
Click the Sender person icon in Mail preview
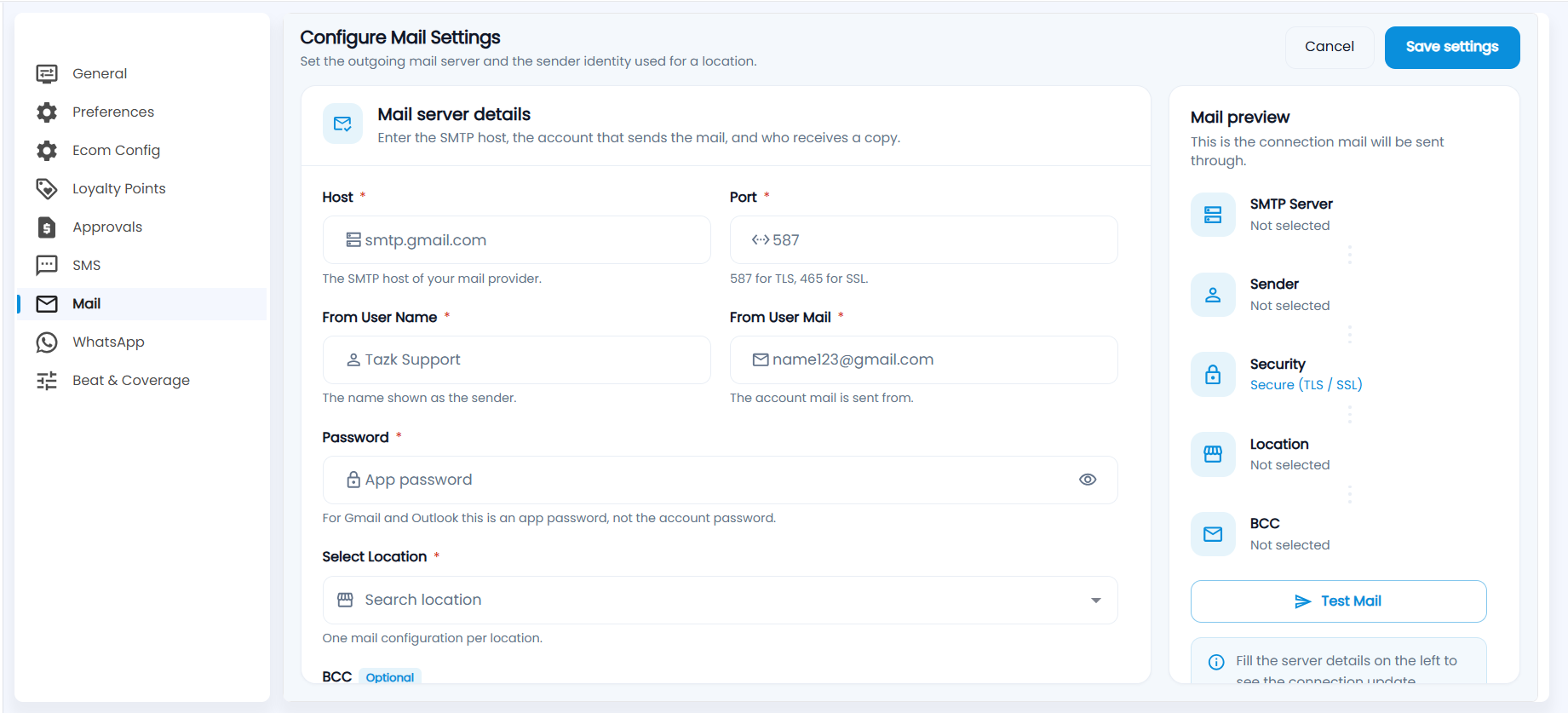(1213, 295)
